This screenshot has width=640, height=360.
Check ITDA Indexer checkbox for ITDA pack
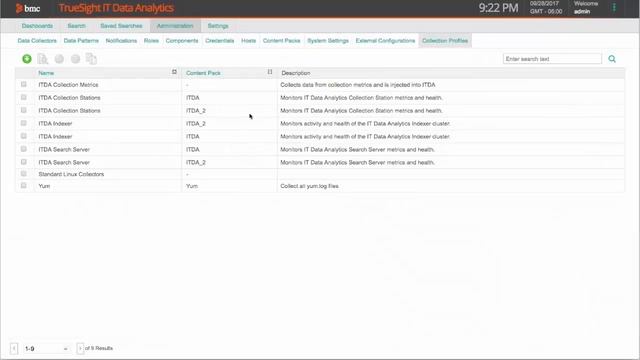click(x=24, y=136)
